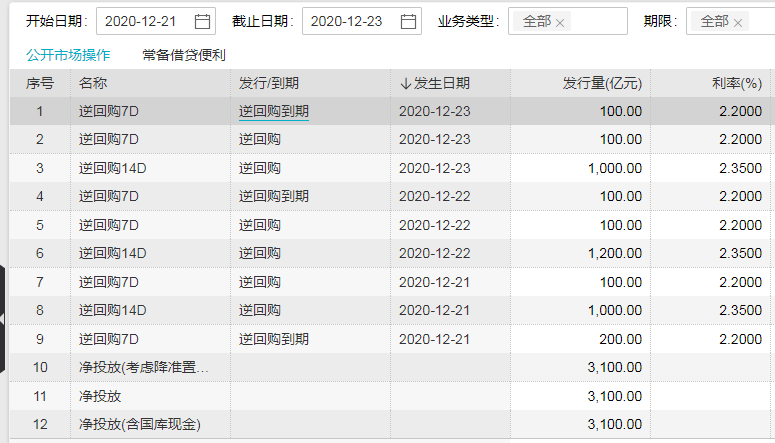Click 3,100.00 amount in row 11
Viewport: 775px width, 443px height.
coord(615,396)
